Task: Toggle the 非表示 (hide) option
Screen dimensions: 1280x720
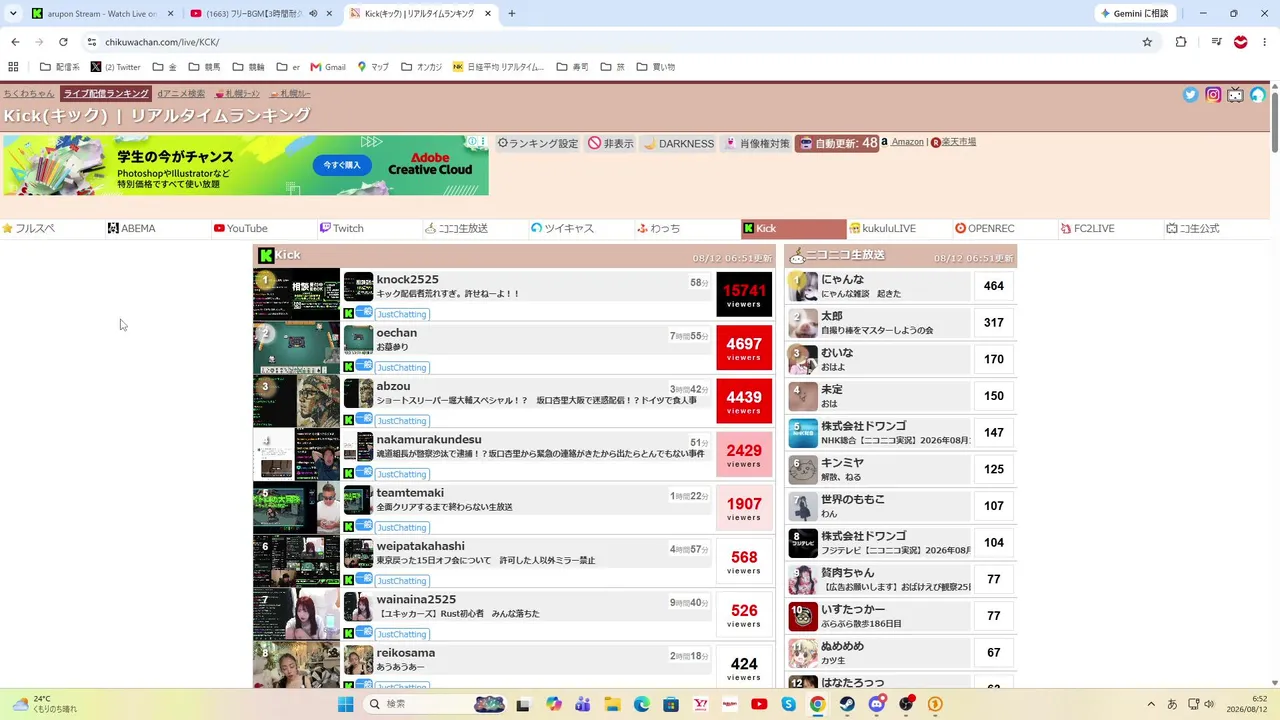Action: click(x=610, y=143)
